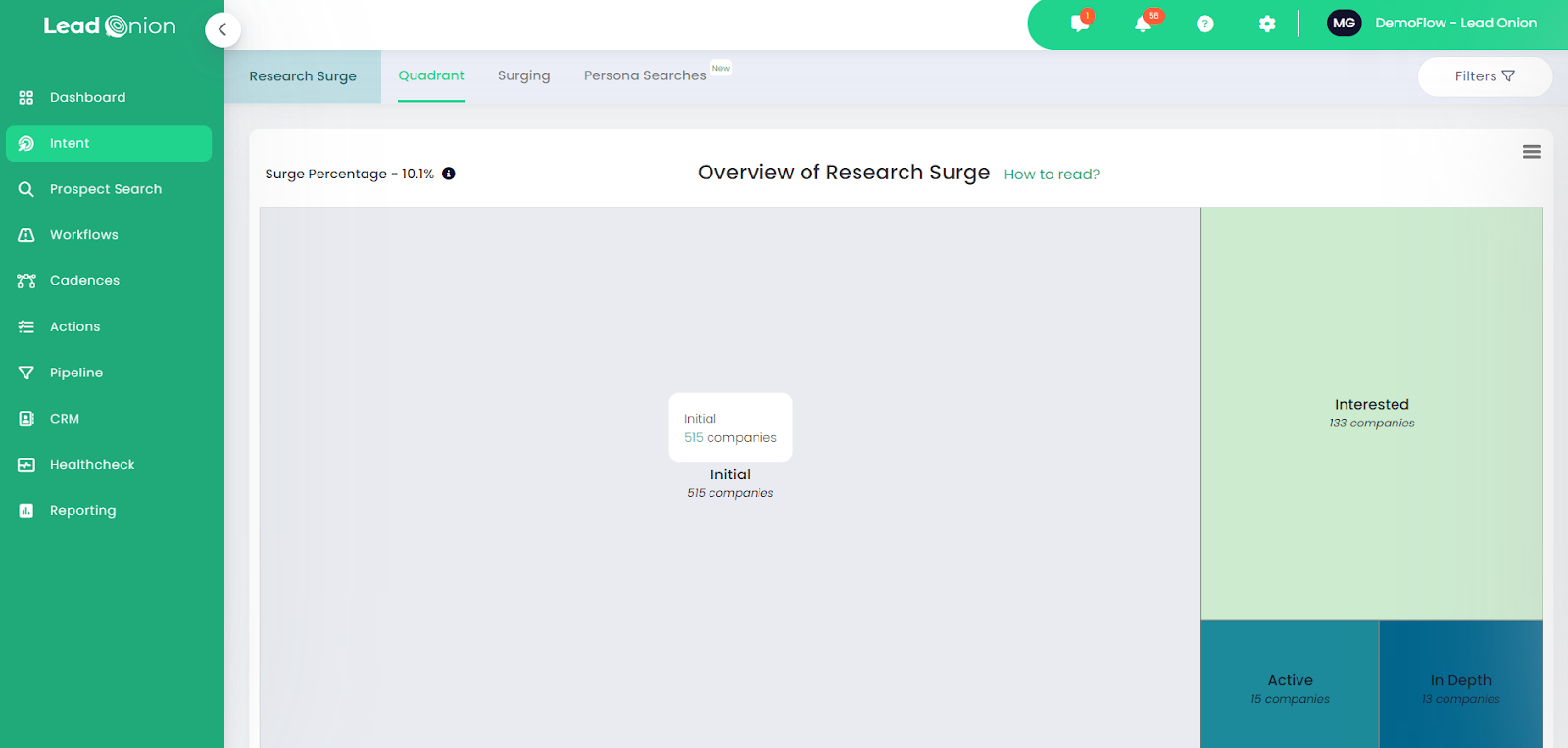Click the Intent spiral icon

click(26, 144)
